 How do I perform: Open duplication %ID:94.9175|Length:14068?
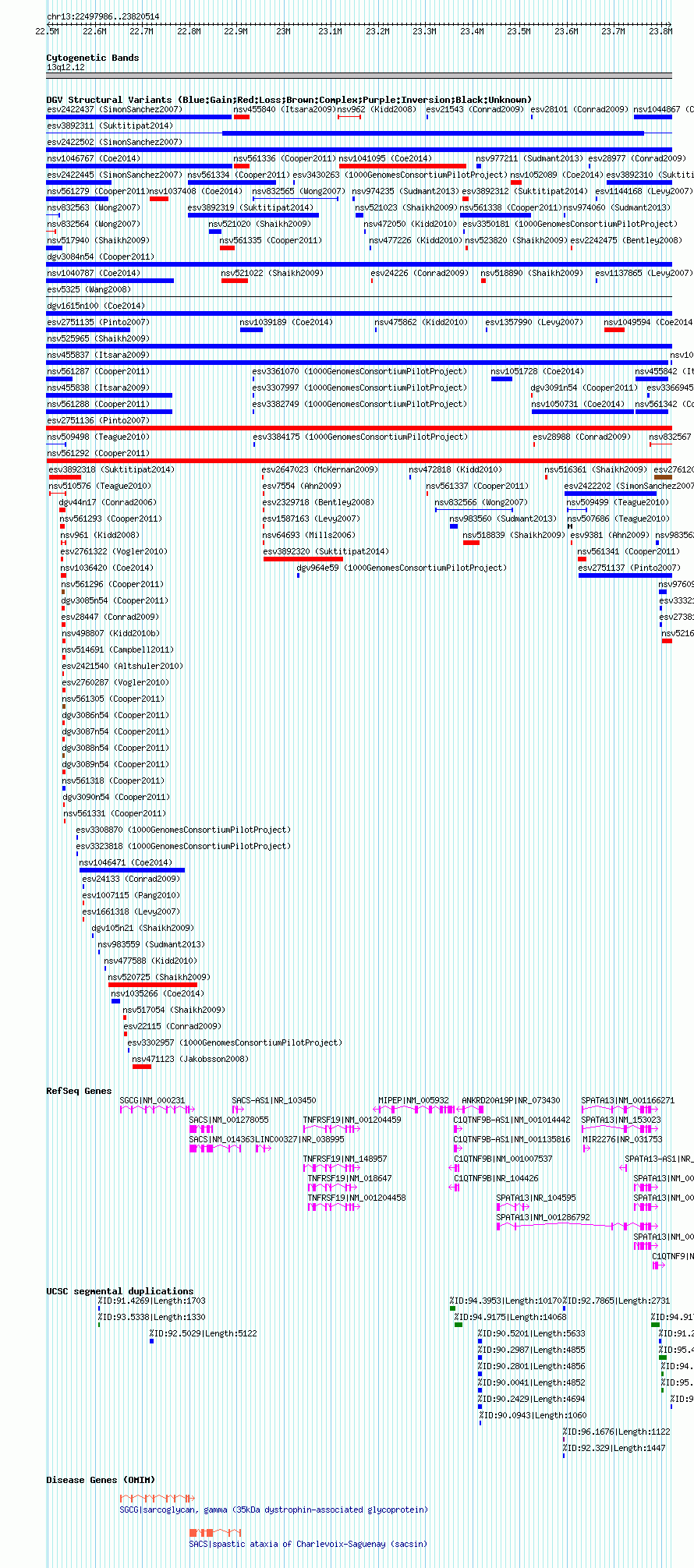click(x=511, y=1317)
